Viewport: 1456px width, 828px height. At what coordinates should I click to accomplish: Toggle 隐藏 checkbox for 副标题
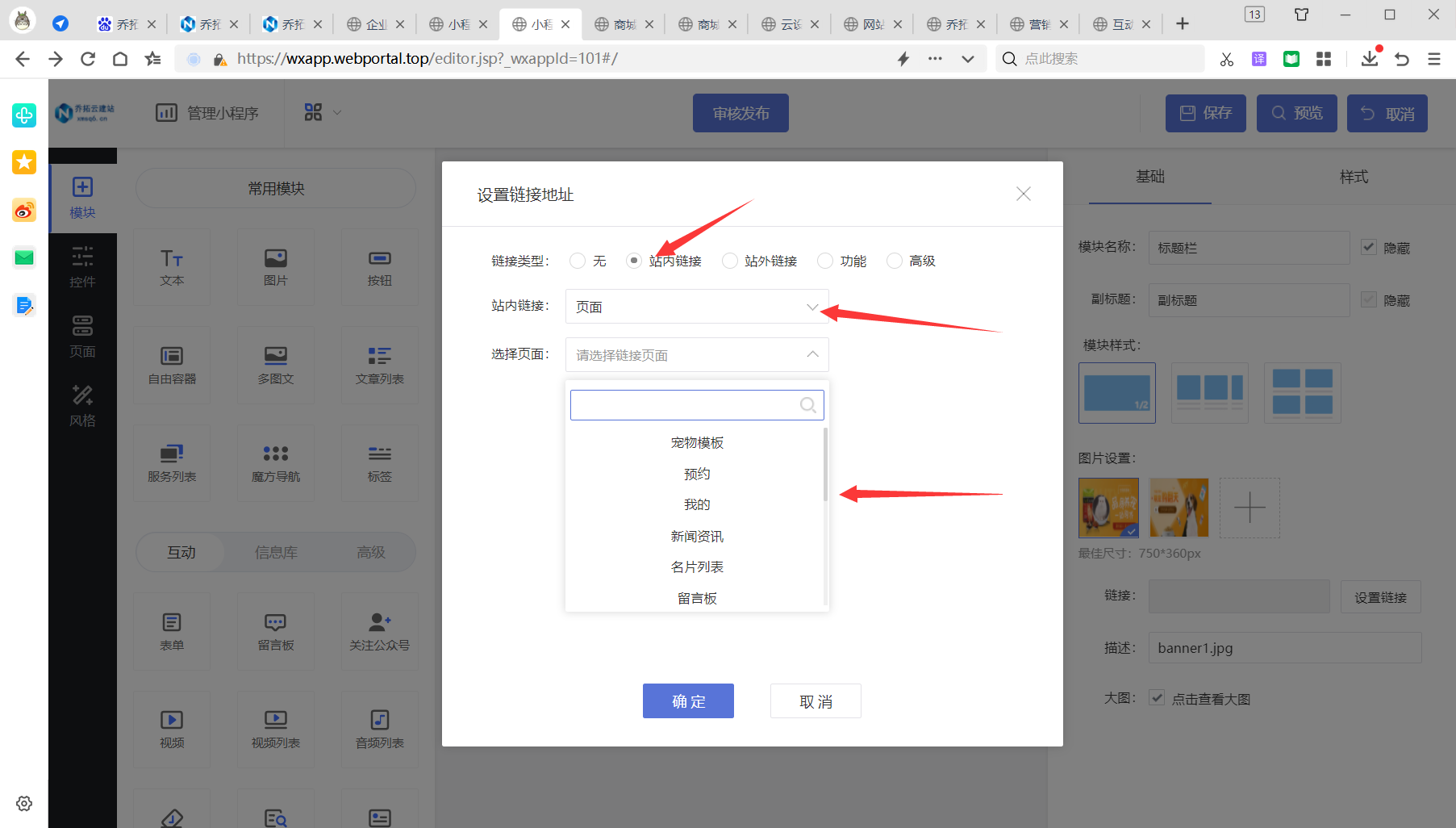[1369, 299]
